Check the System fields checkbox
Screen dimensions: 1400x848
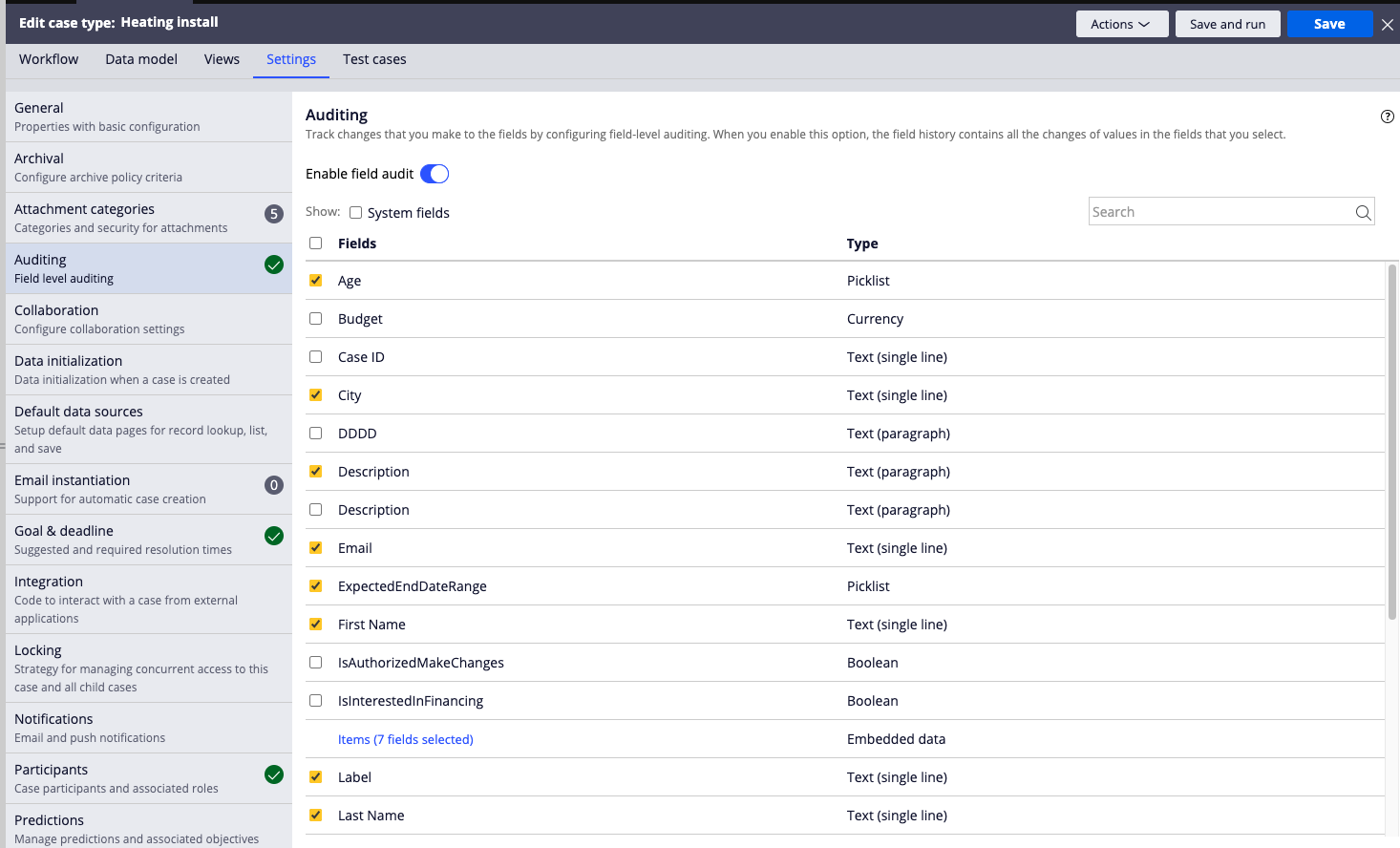[x=355, y=212]
